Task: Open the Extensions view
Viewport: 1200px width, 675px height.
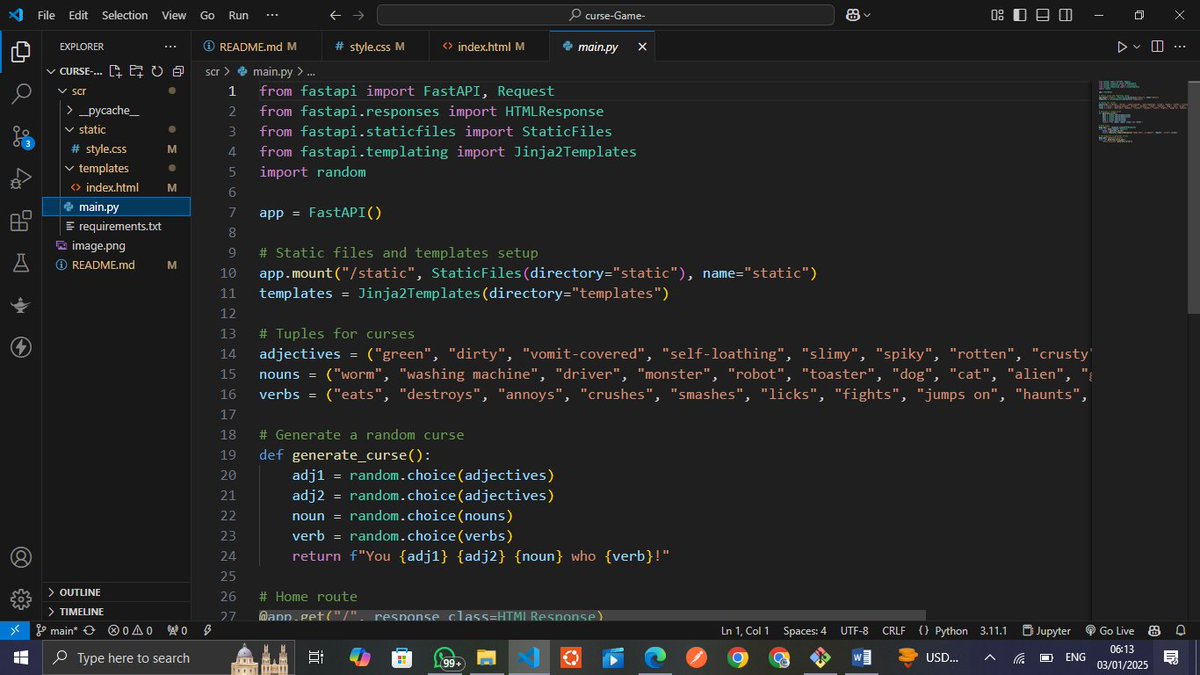Action: tap(20, 221)
